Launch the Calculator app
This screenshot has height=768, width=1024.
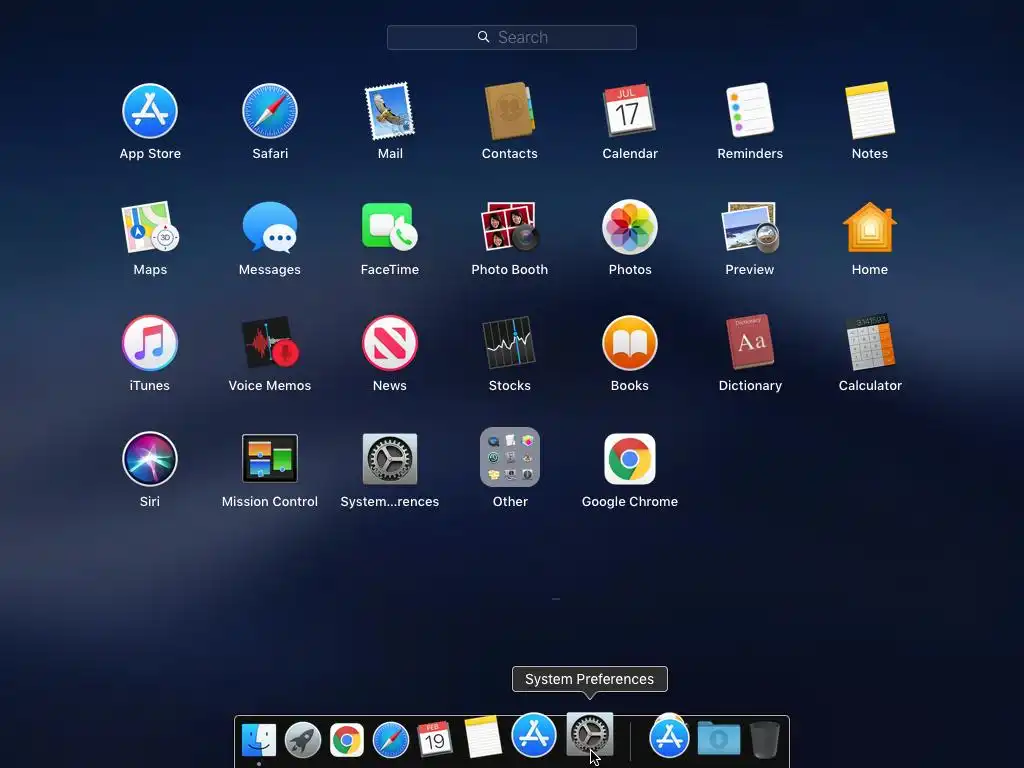point(870,342)
